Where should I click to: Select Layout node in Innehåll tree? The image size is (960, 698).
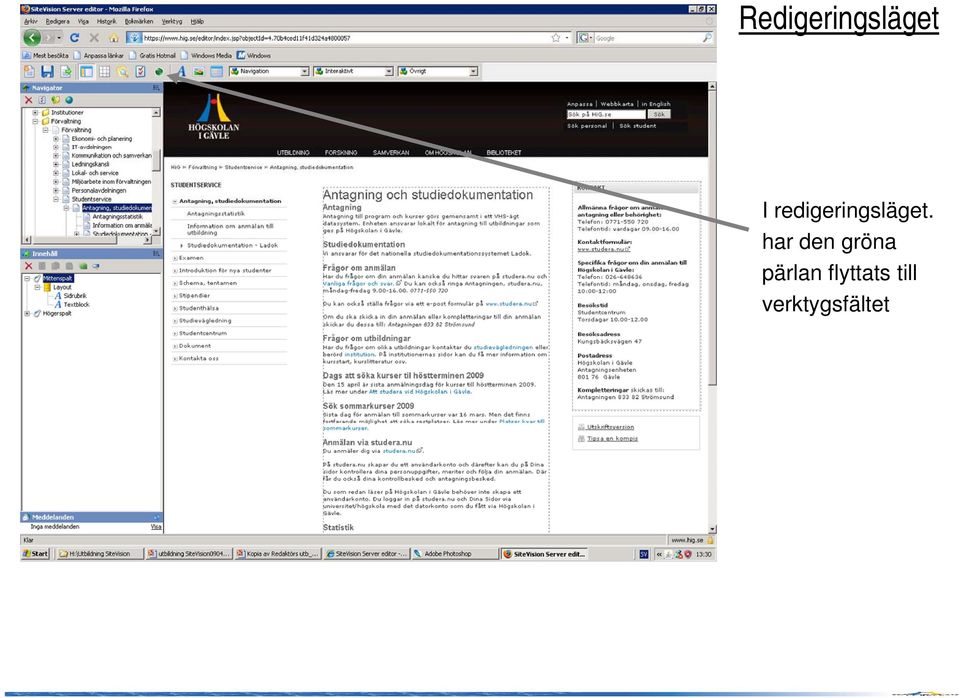point(62,287)
